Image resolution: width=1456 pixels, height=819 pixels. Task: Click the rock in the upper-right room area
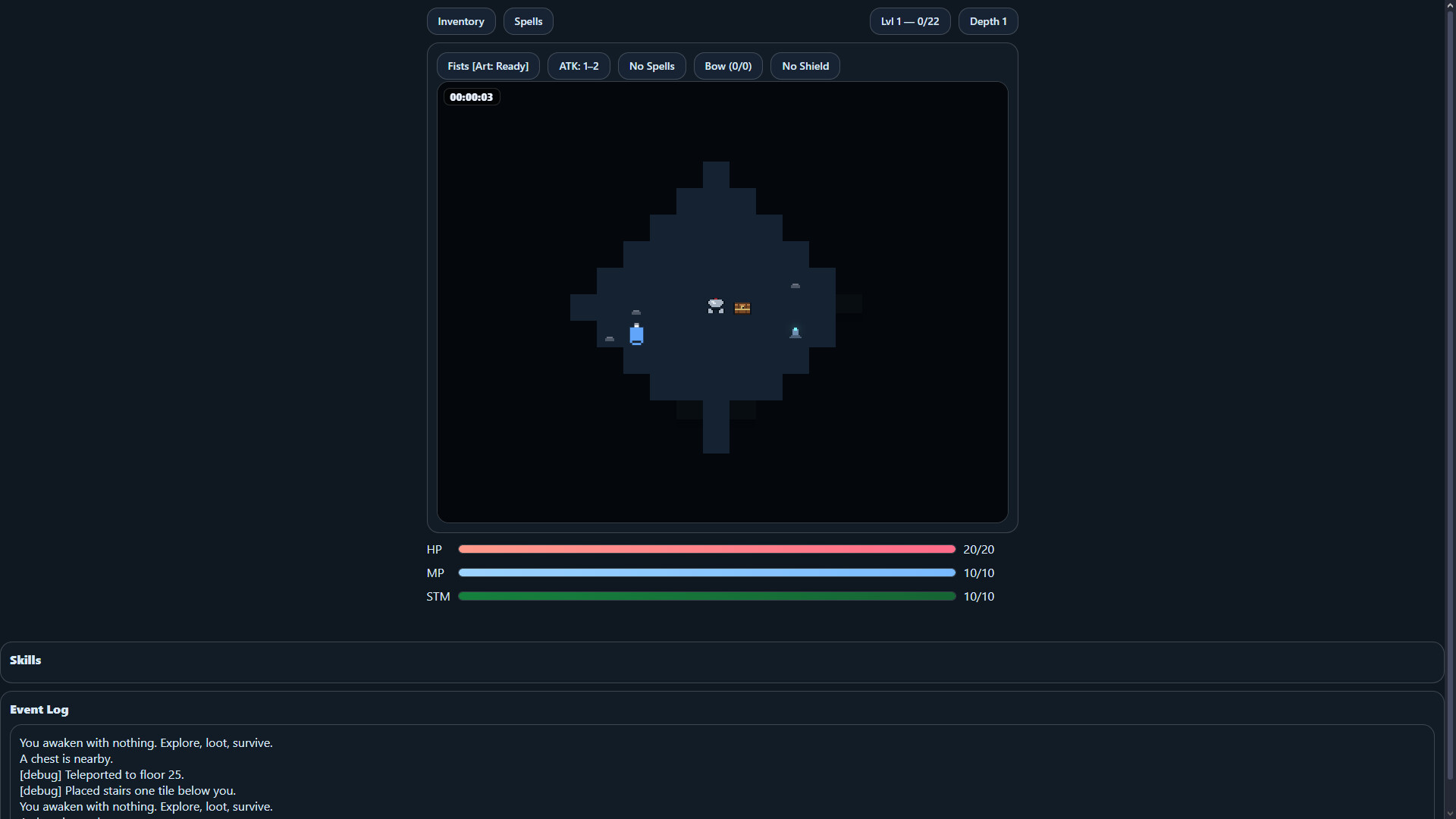click(x=794, y=285)
